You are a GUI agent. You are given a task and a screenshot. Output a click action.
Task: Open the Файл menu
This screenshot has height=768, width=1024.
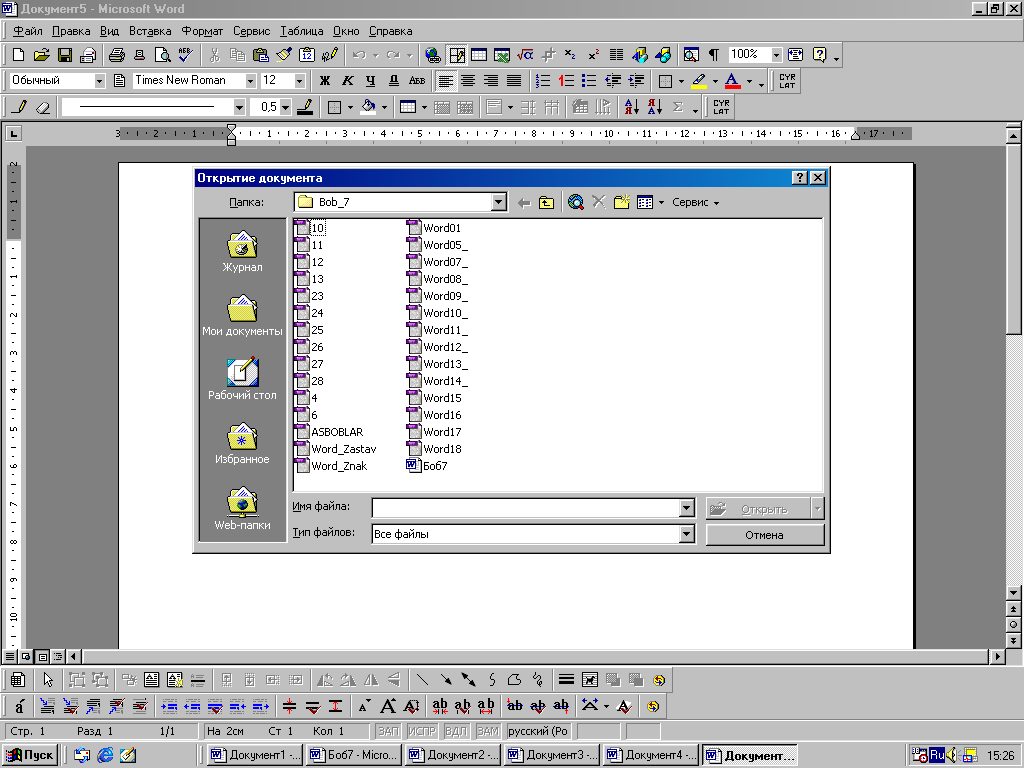point(28,31)
